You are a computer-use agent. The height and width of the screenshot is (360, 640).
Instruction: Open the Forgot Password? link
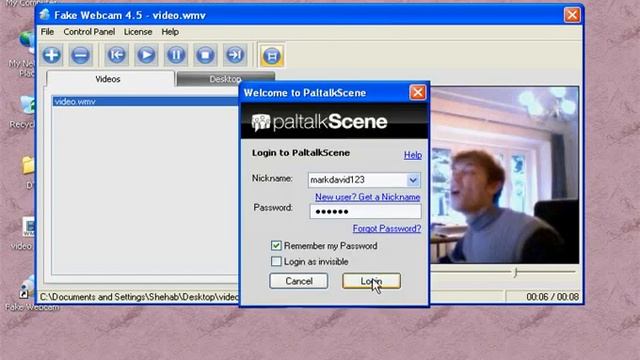tap(387, 229)
